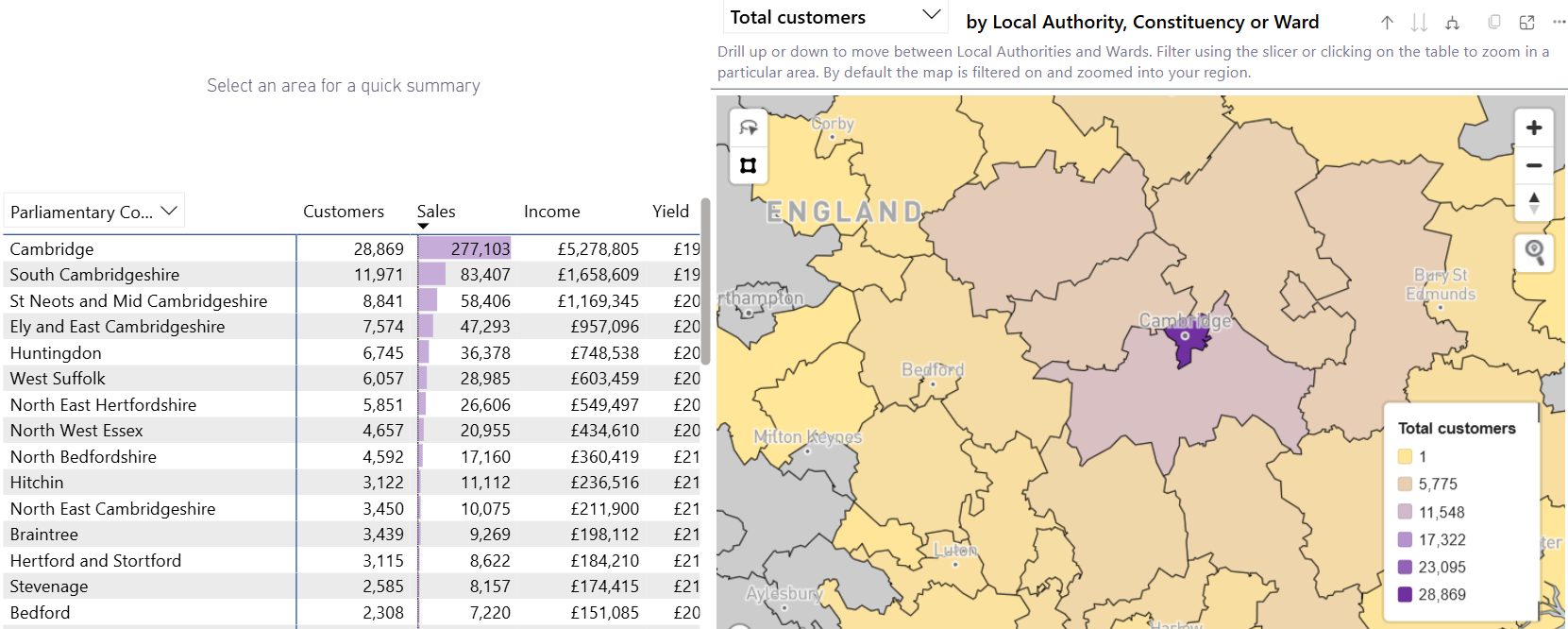The height and width of the screenshot is (629, 1568).
Task: Select the Huntingdon row in the table
Action: 56,353
